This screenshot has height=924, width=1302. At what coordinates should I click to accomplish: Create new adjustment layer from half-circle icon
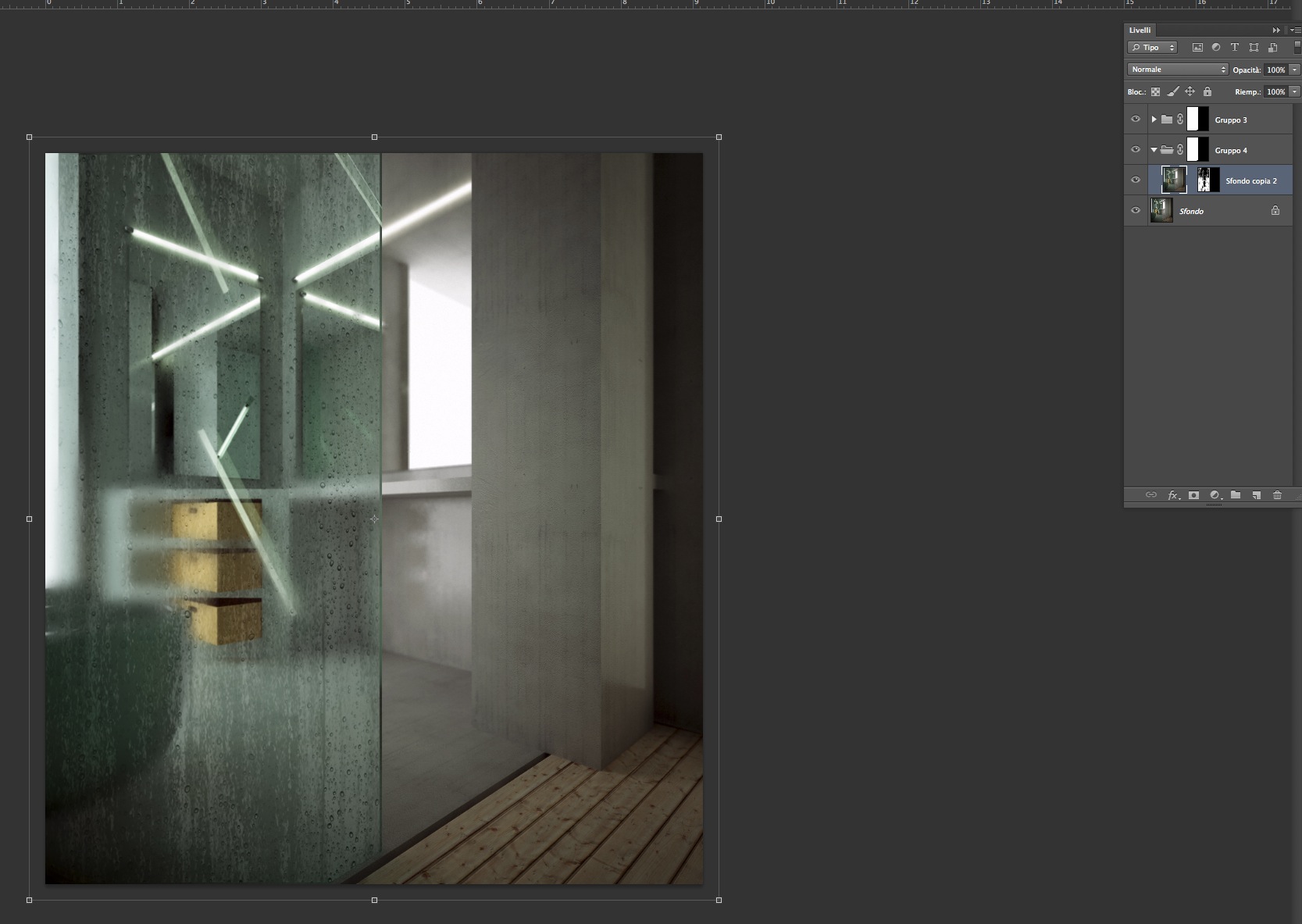pyautogui.click(x=1215, y=495)
